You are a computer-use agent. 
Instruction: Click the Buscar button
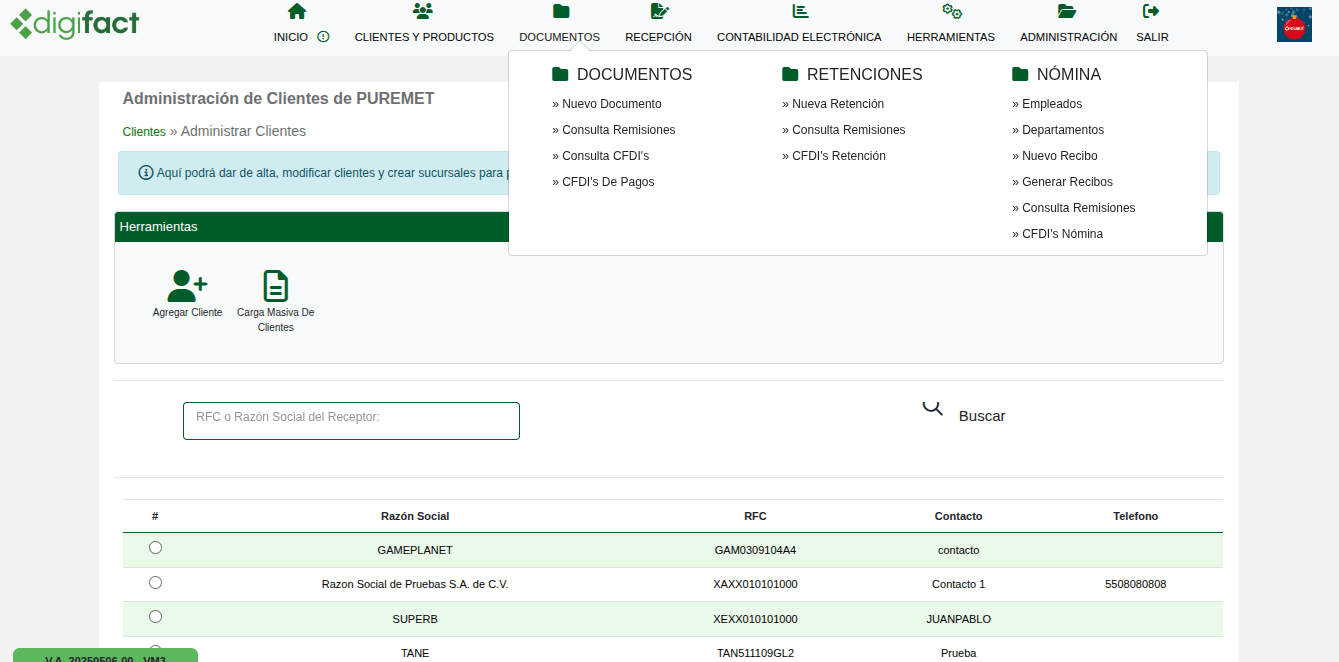tap(982, 416)
